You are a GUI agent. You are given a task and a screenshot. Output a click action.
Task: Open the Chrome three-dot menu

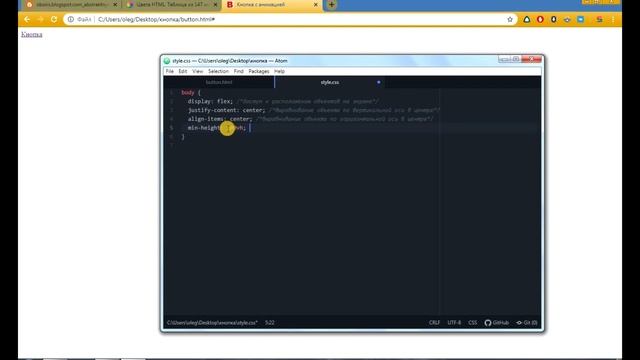tap(613, 19)
